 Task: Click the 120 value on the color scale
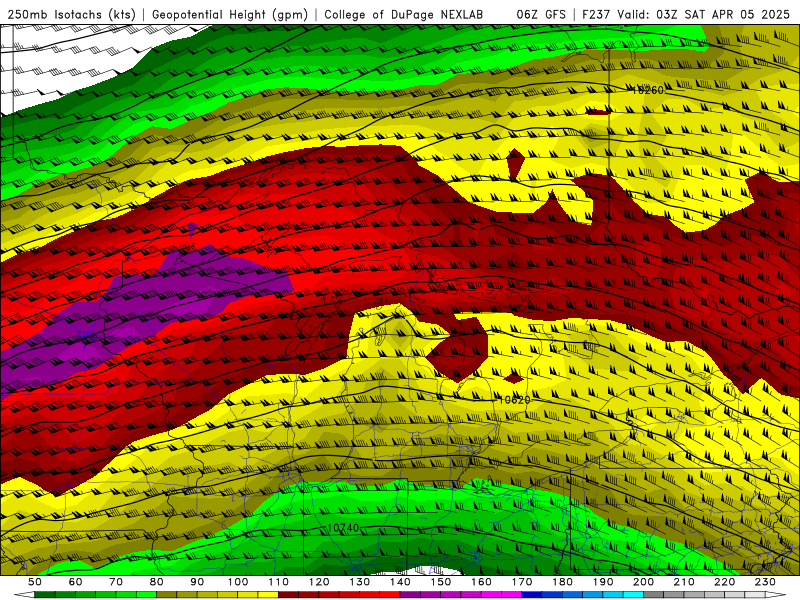[319, 582]
